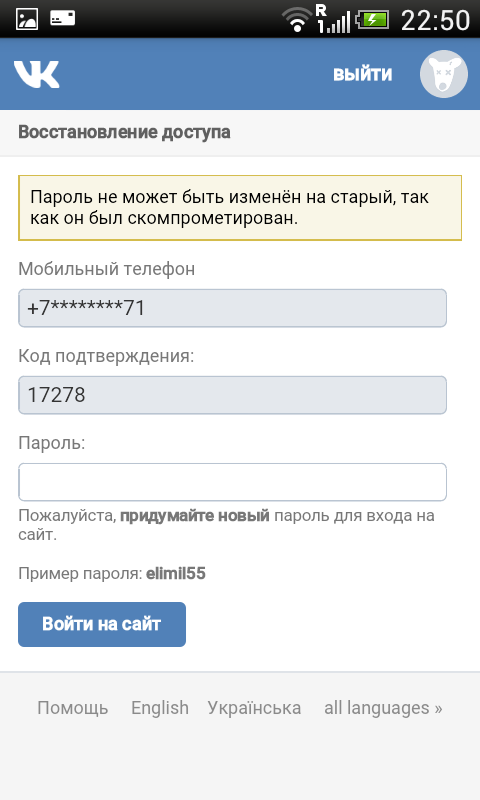Image resolution: width=480 pixels, height=800 pixels.
Task: Tap the roaming signal strength icon
Action: pyautogui.click(x=333, y=19)
